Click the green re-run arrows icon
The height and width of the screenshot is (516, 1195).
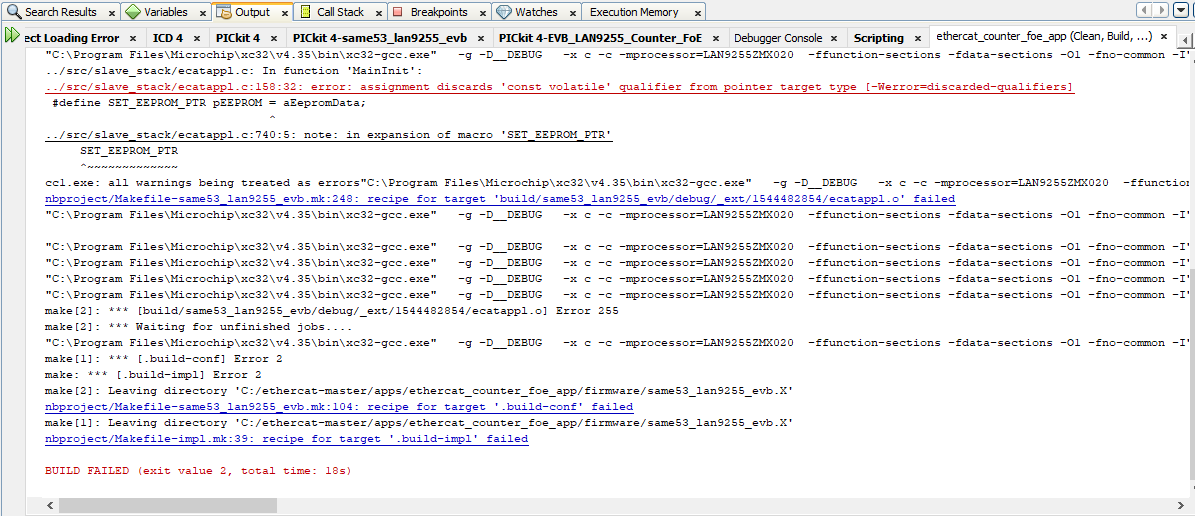pos(11,35)
